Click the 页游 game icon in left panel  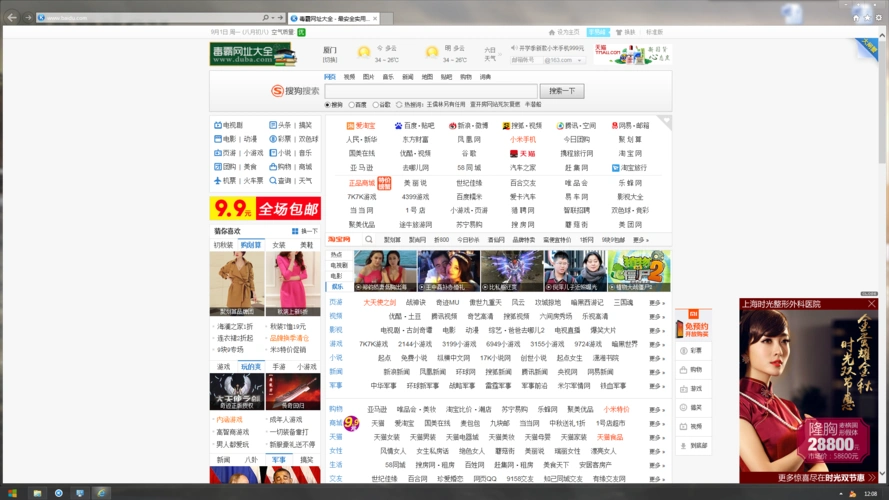point(218,153)
